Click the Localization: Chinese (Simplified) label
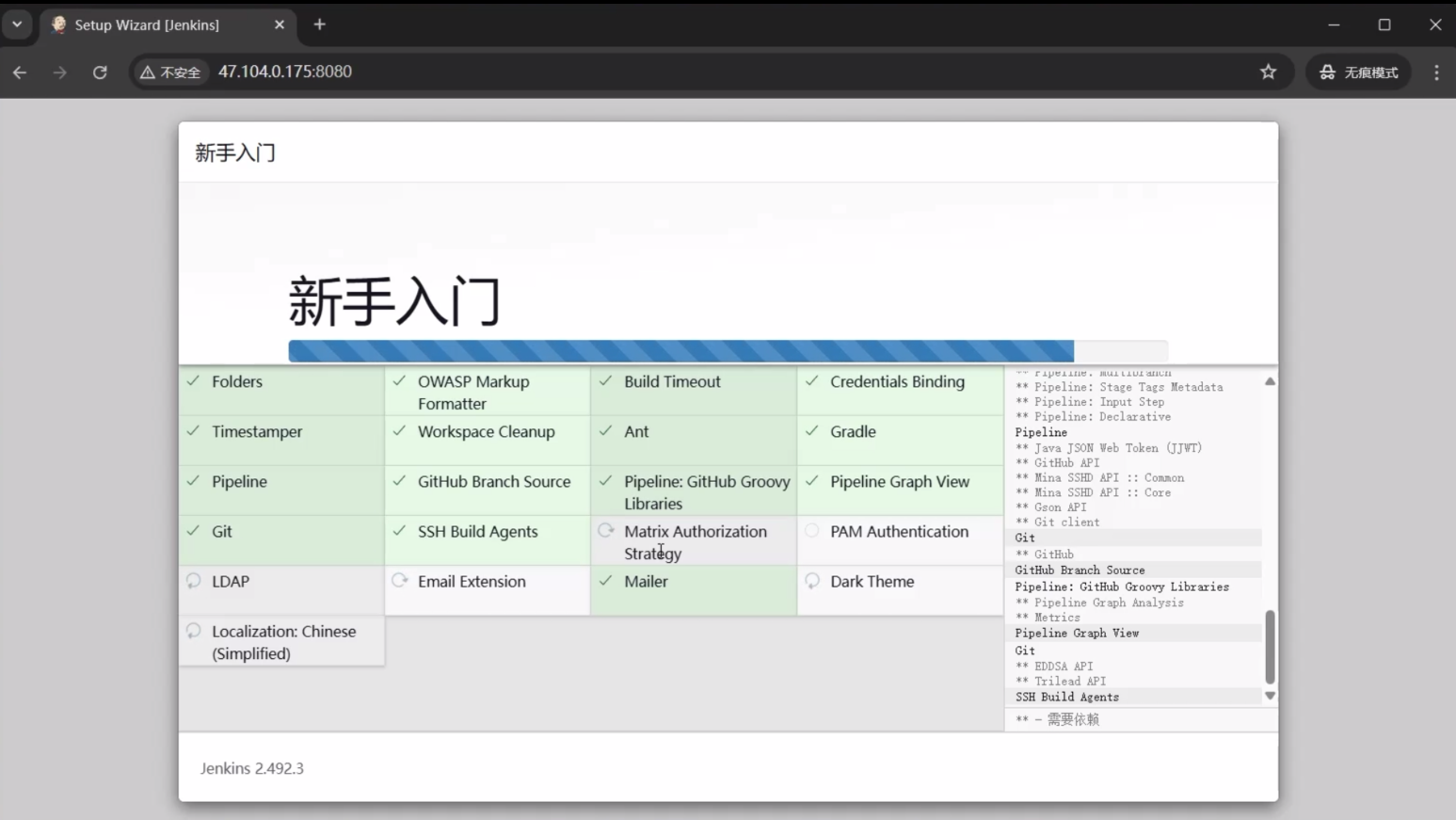Screen dimensions: 1456x820 coord(283,642)
